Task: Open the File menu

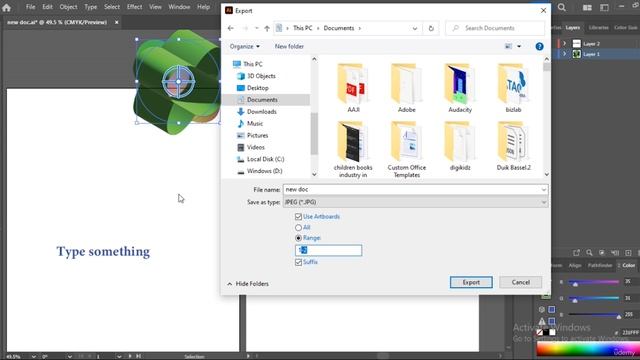Action: tap(30, 7)
